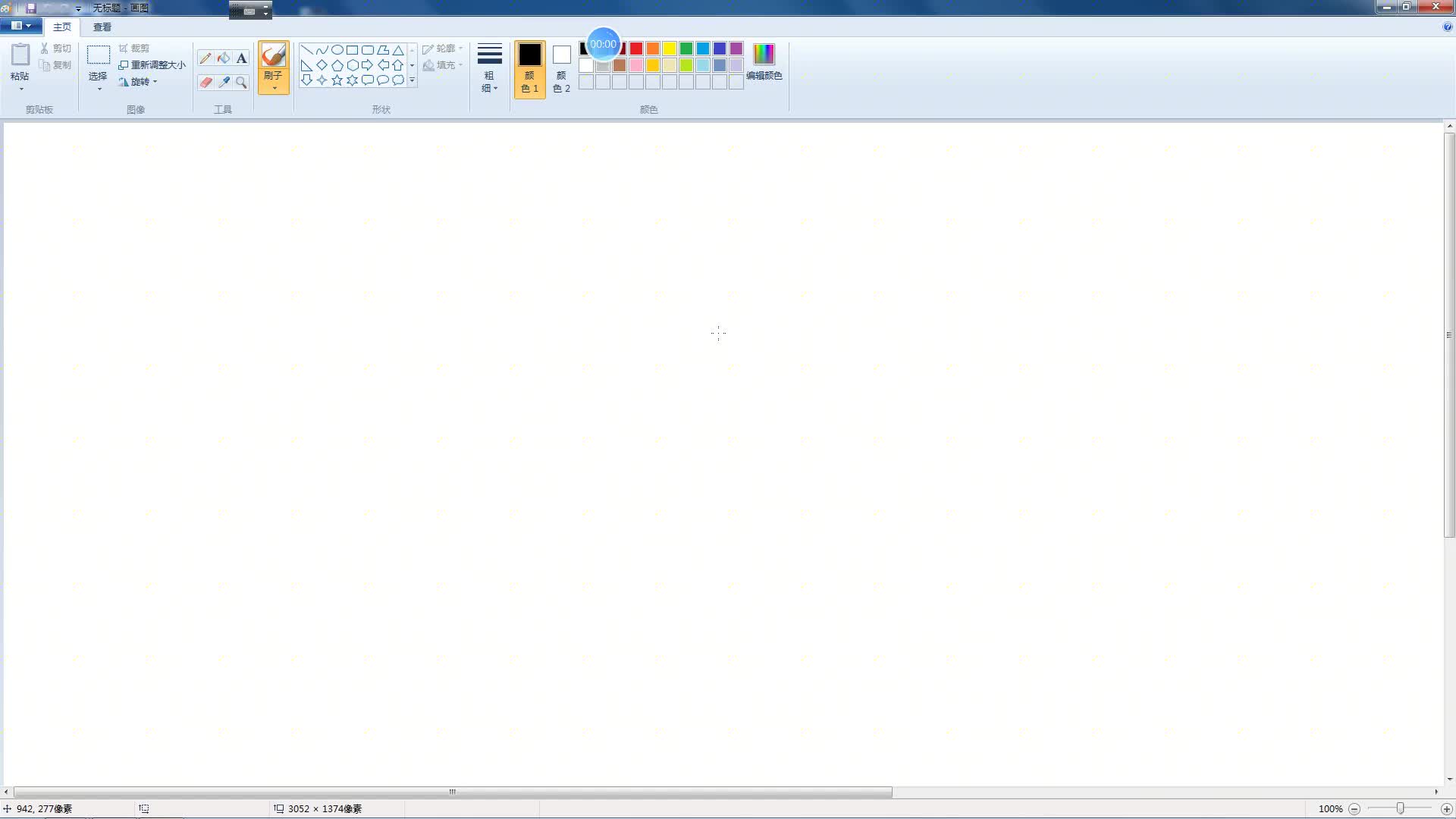This screenshot has height=819, width=1456.
Task: Choose the Oval callout shape
Action: [383, 80]
